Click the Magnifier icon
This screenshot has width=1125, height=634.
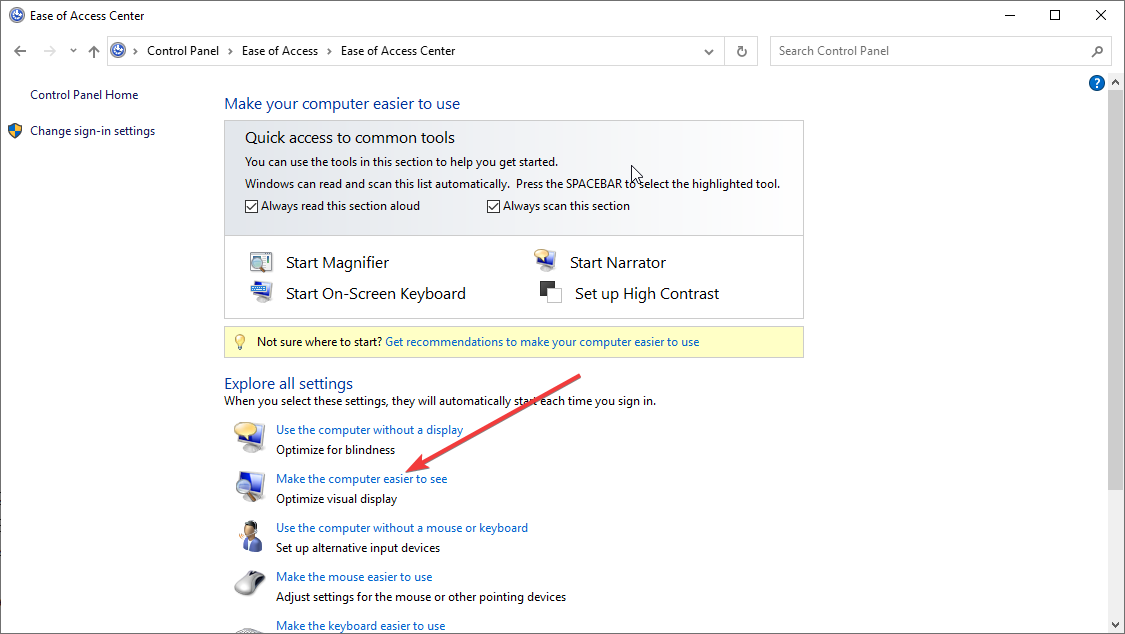click(261, 263)
